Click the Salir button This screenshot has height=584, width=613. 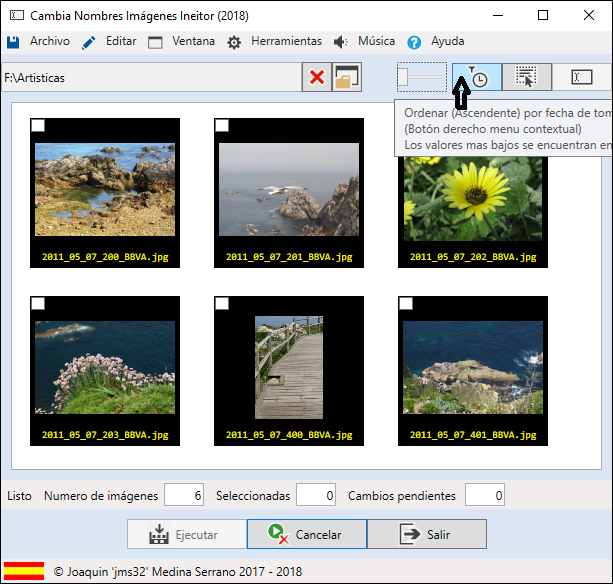[x=427, y=534]
